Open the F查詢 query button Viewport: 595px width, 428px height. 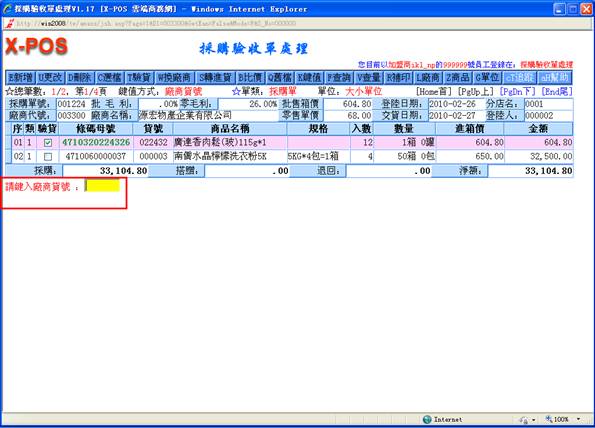pos(339,78)
